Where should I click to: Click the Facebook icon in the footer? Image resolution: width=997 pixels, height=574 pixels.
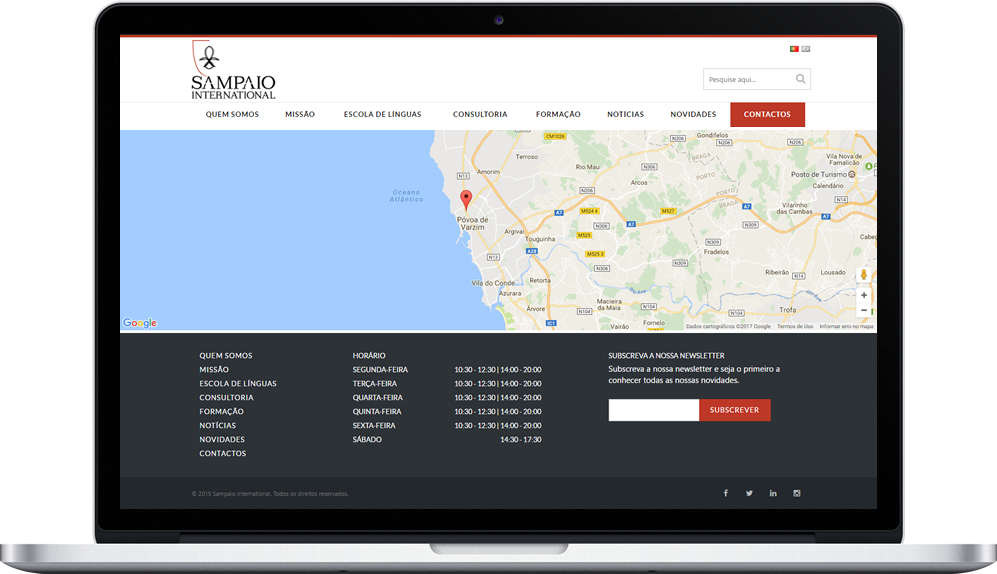[725, 493]
